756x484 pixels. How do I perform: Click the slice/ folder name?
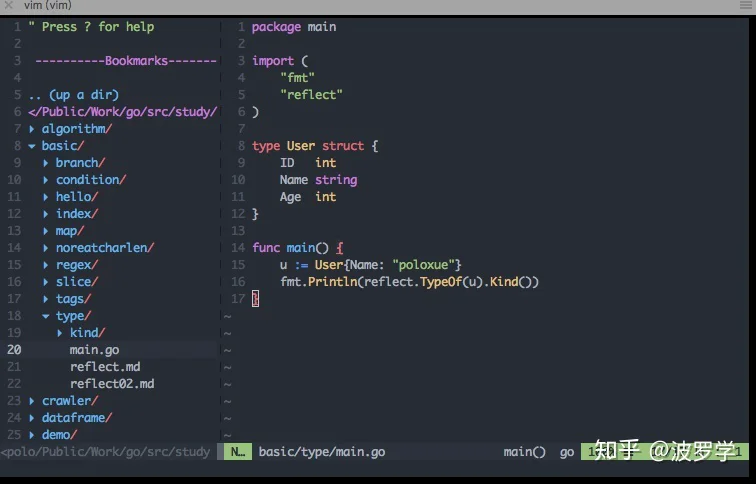click(x=77, y=282)
